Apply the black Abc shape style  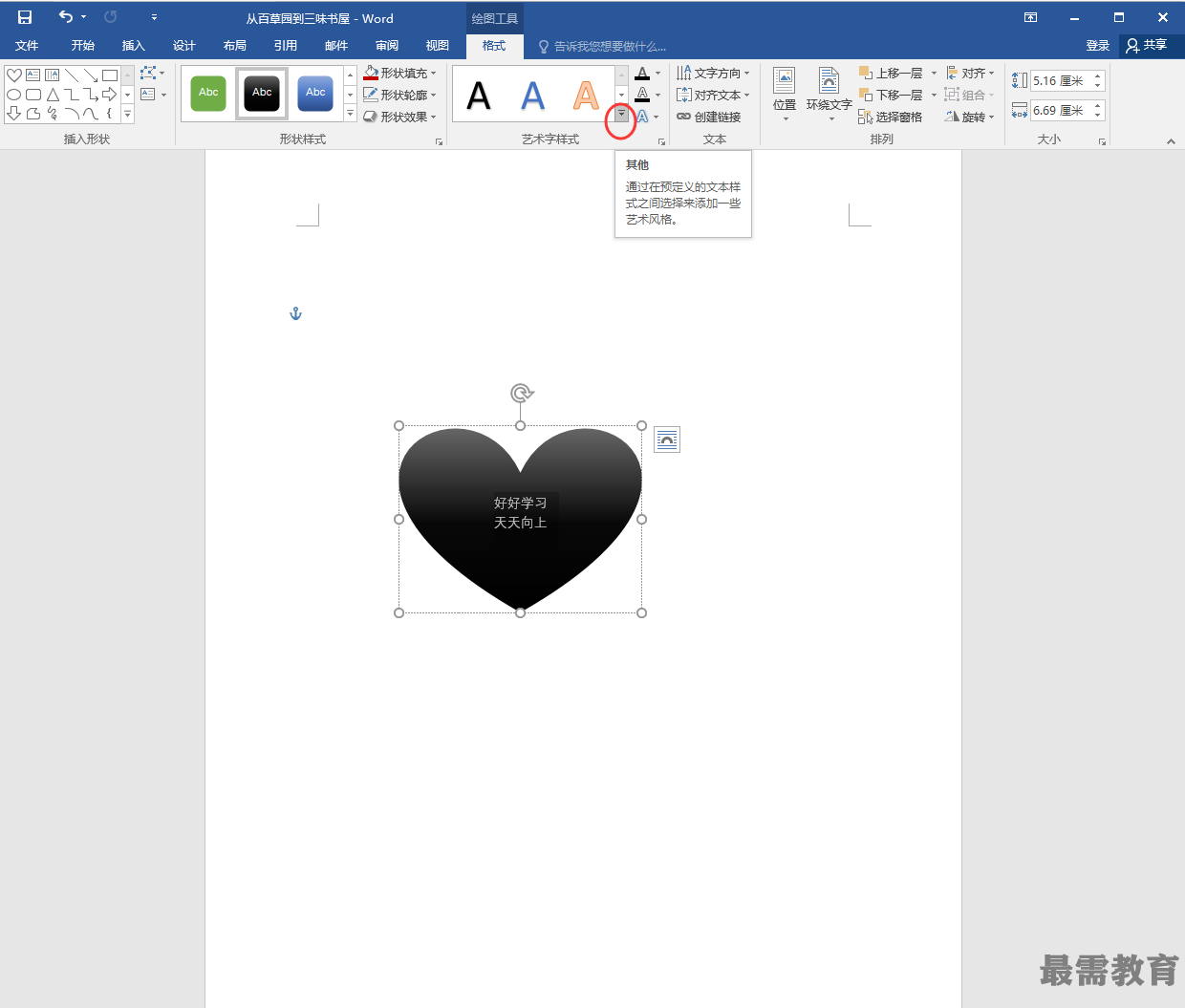pyautogui.click(x=262, y=93)
